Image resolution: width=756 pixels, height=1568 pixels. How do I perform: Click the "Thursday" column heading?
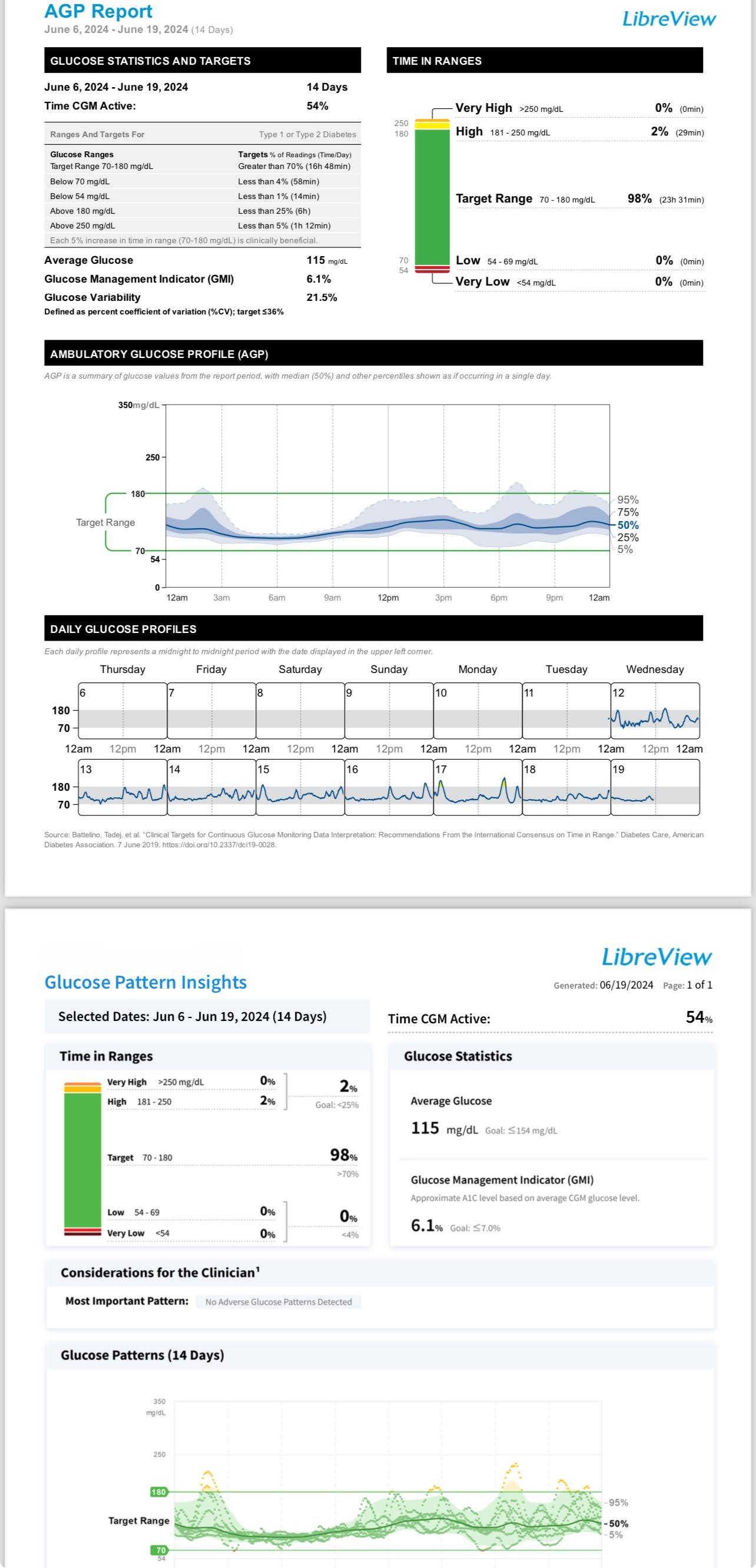coord(123,669)
